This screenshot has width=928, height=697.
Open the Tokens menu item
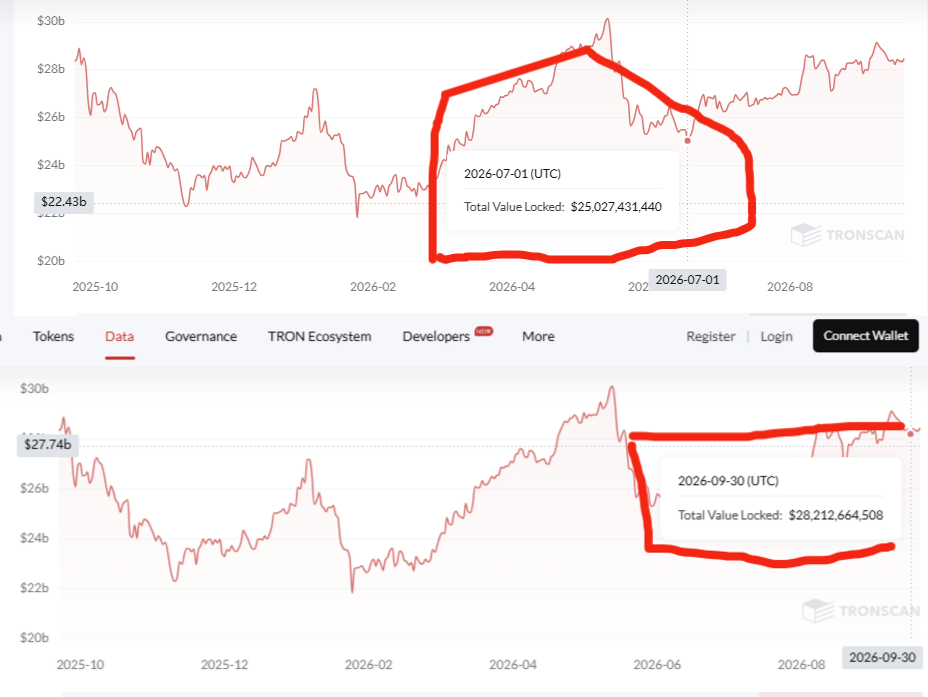coord(53,336)
